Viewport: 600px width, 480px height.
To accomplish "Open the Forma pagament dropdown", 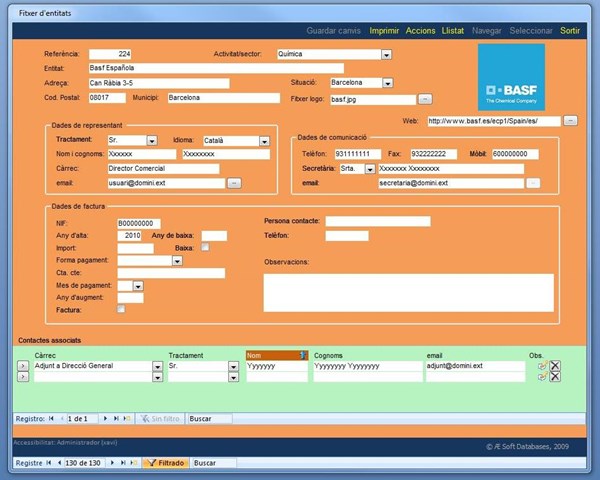I will click(x=177, y=260).
